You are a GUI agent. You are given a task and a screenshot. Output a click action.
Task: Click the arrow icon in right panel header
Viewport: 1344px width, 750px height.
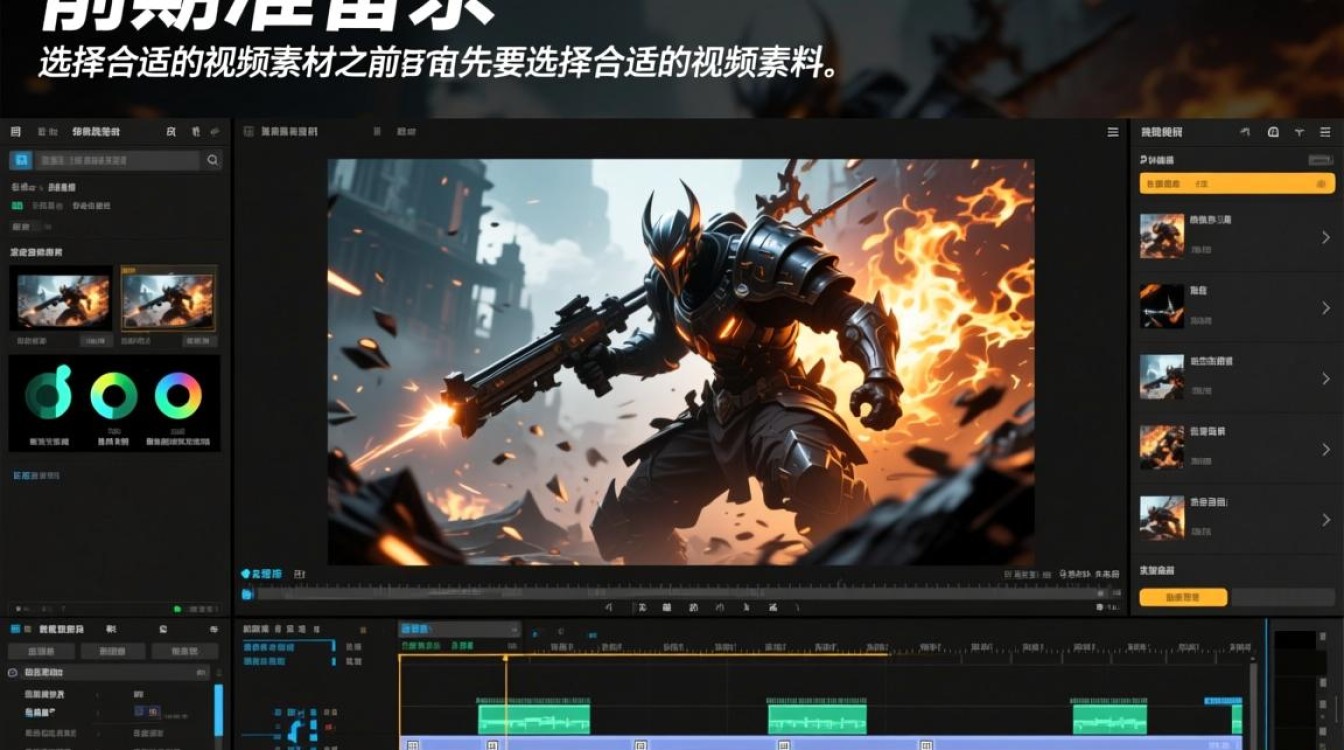pos(1245,132)
